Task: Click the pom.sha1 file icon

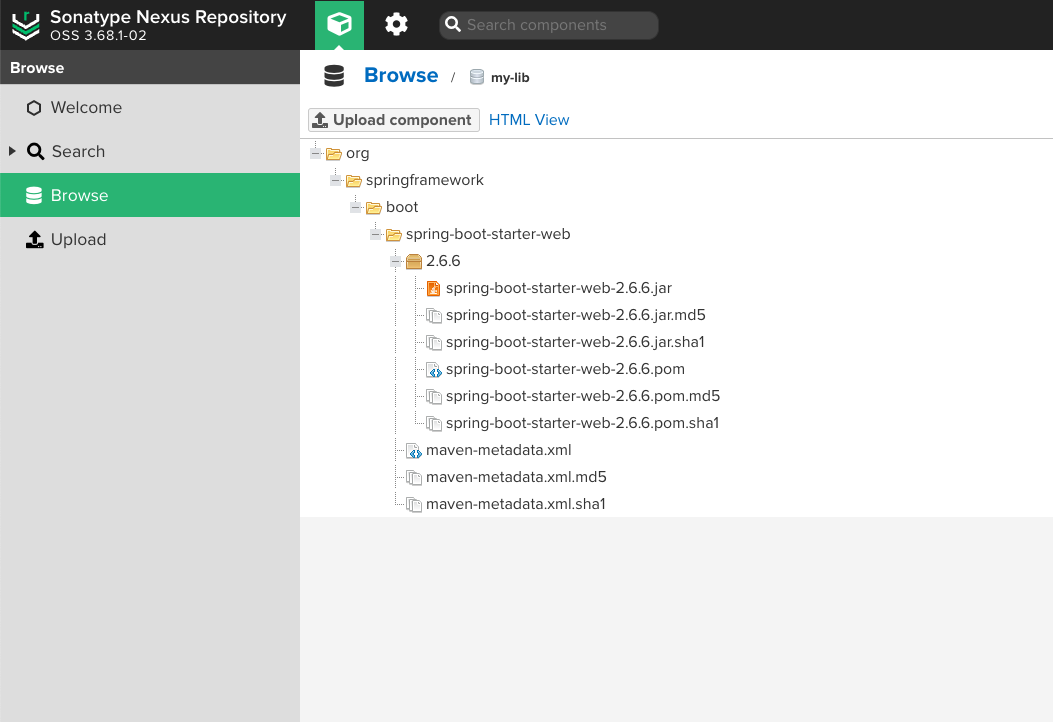Action: (x=434, y=423)
